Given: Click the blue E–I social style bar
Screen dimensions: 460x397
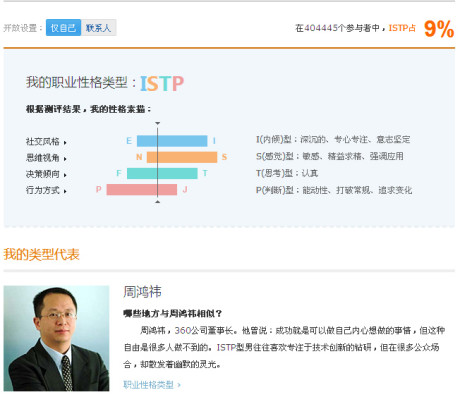Looking at the screenshot, I should [172, 141].
